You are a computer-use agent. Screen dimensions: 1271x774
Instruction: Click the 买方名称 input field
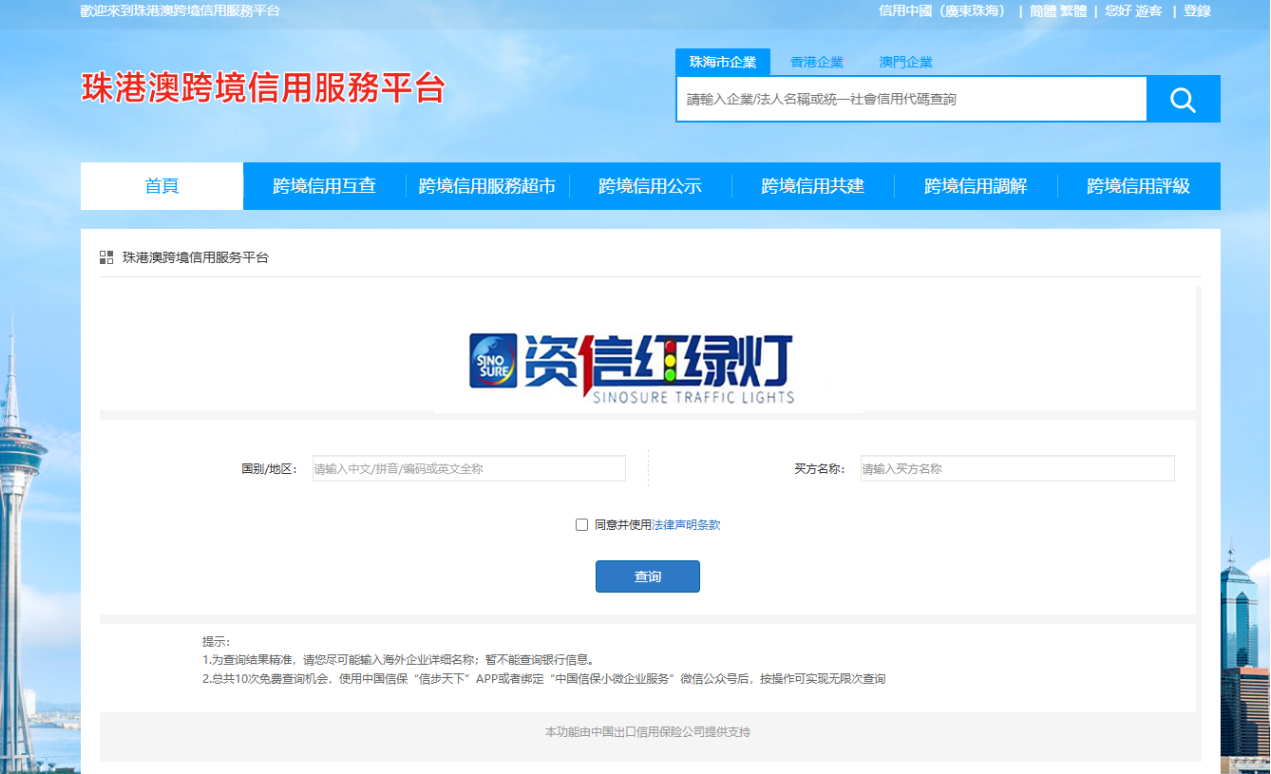coord(1017,468)
